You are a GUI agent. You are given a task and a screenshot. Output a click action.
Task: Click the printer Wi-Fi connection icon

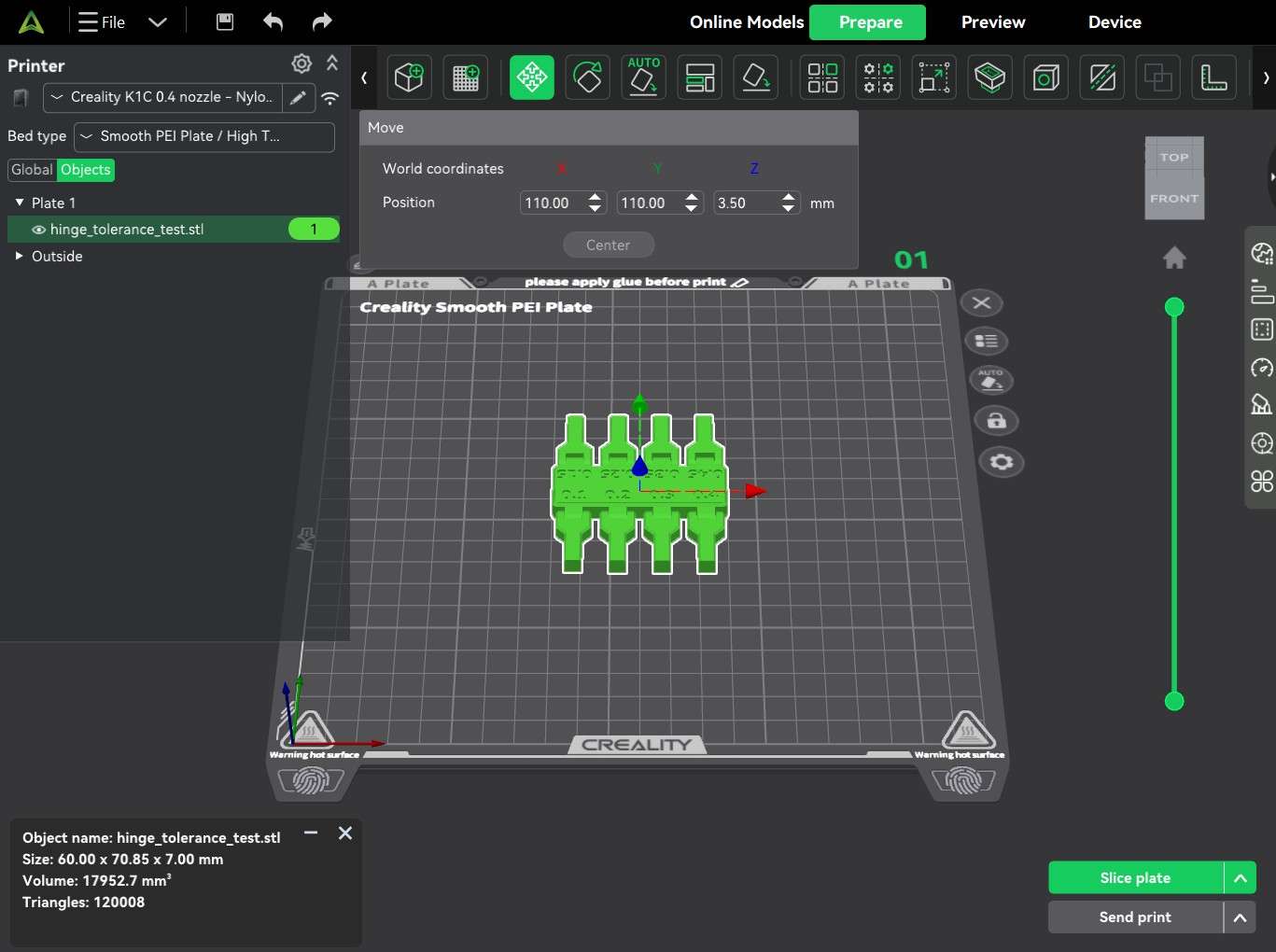pyautogui.click(x=330, y=97)
